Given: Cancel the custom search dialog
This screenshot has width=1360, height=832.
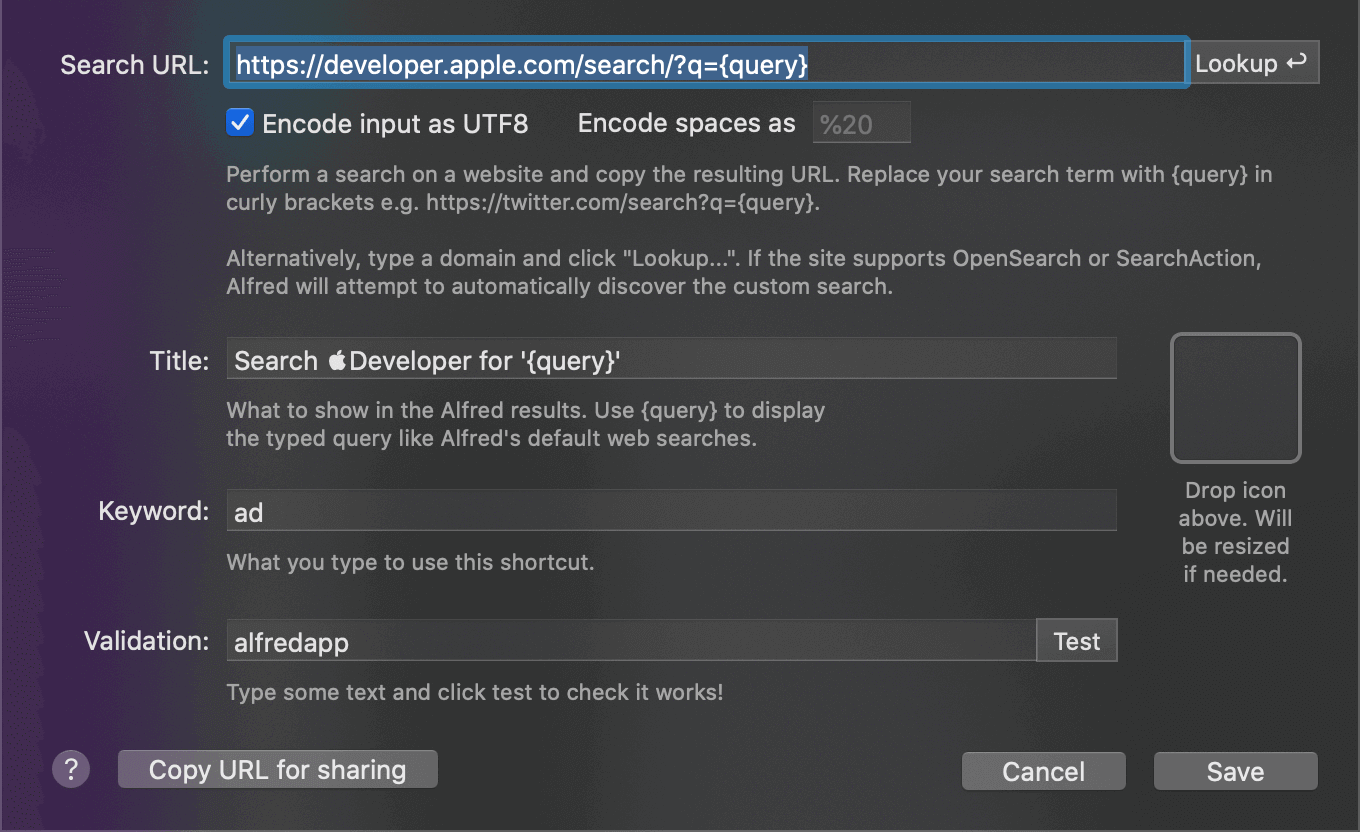Looking at the screenshot, I should click(x=1044, y=771).
